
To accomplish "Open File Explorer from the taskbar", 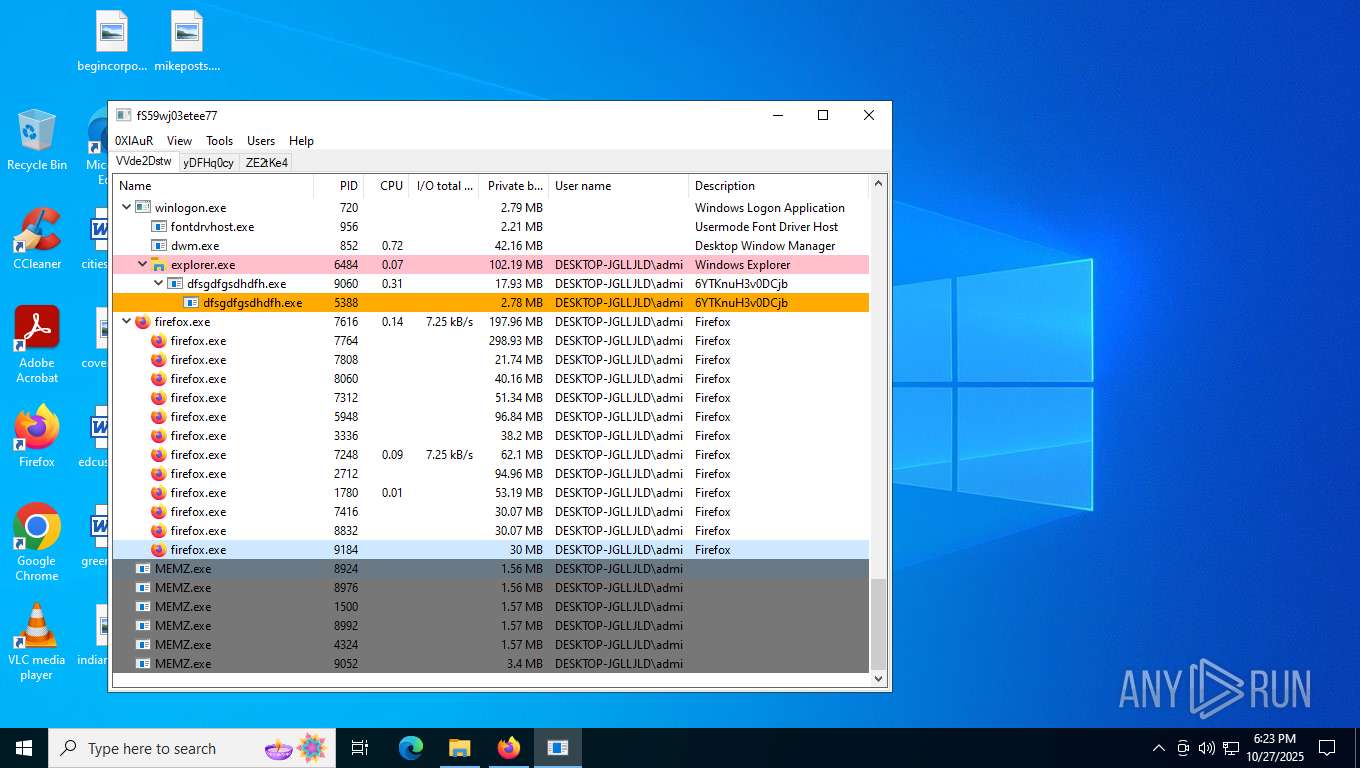I will click(x=459, y=748).
